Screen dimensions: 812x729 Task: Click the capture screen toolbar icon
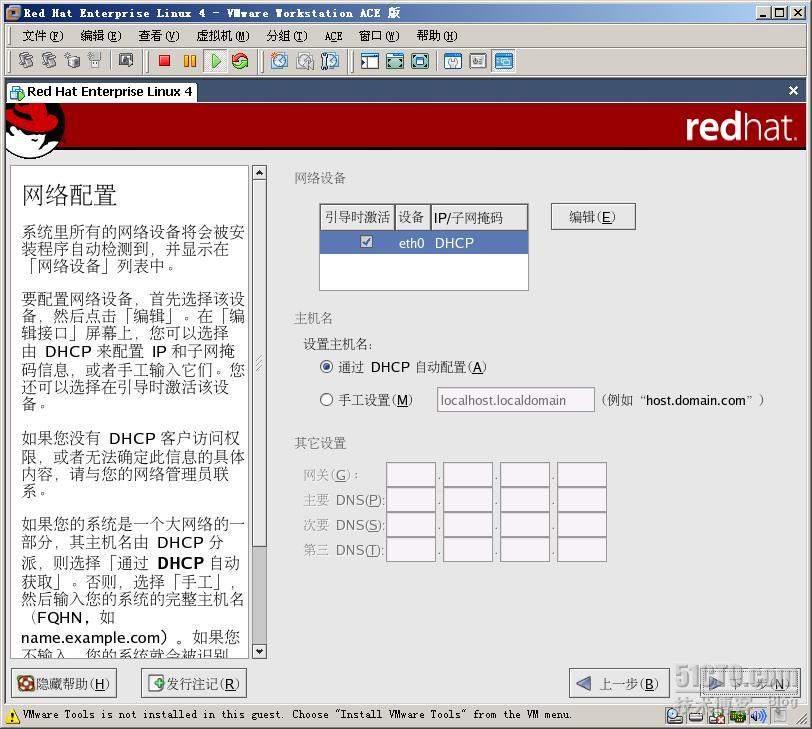point(126,61)
